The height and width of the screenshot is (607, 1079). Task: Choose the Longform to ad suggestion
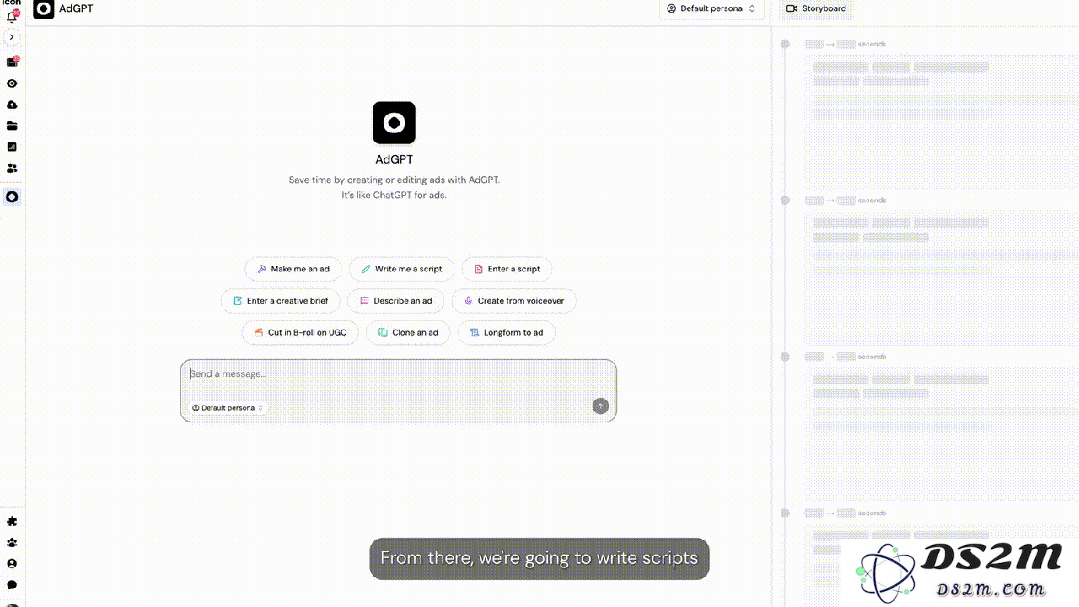click(506, 332)
